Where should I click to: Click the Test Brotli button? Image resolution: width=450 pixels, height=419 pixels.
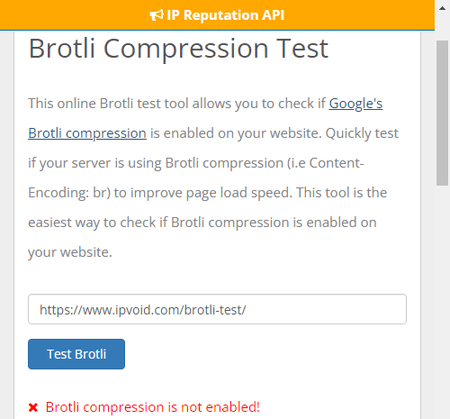(x=76, y=354)
